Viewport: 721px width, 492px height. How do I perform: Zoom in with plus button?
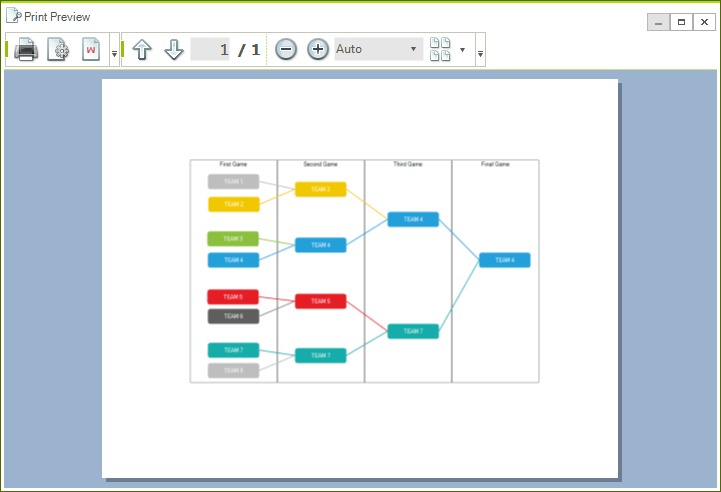click(x=318, y=49)
